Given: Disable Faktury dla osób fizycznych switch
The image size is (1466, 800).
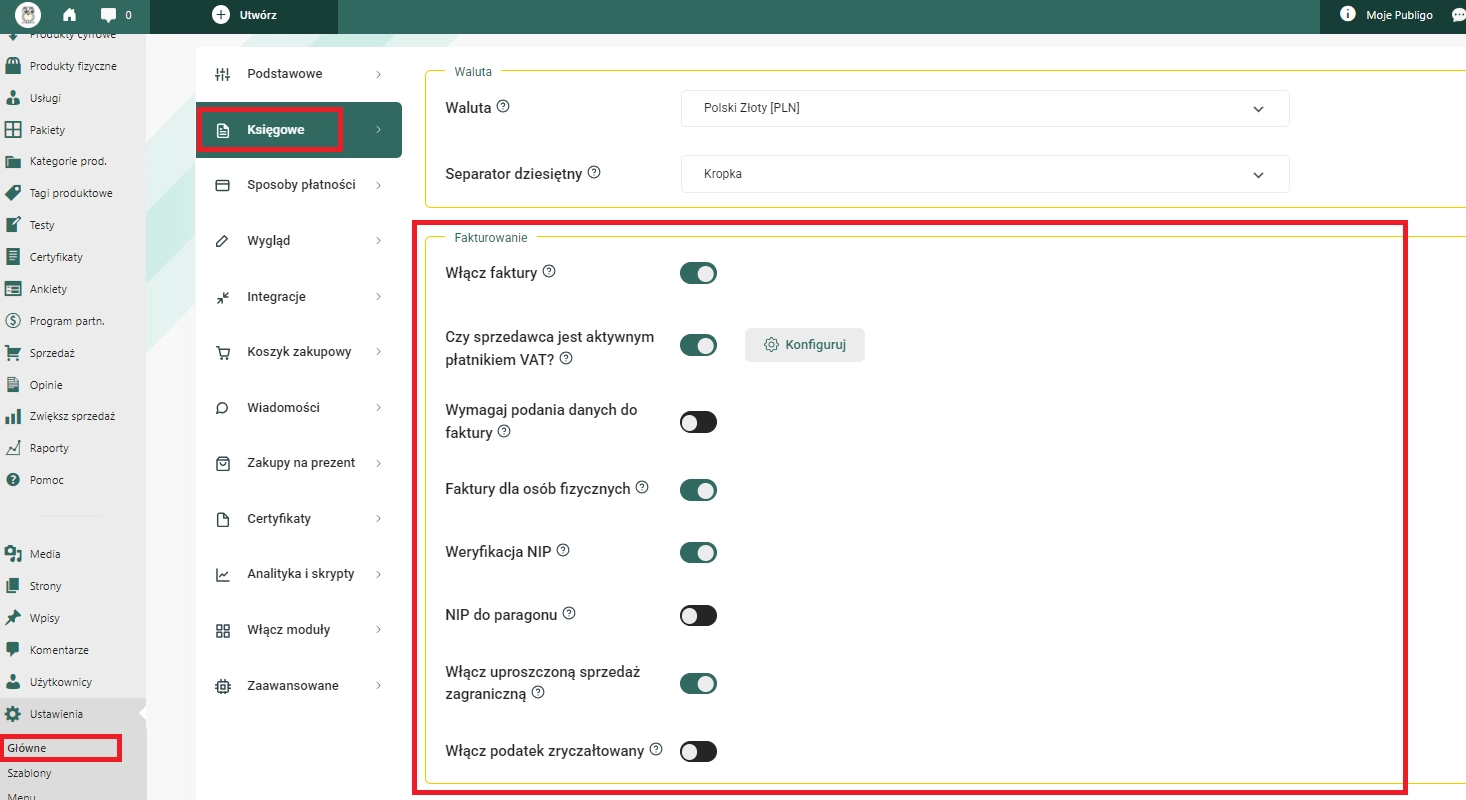Looking at the screenshot, I should point(698,490).
